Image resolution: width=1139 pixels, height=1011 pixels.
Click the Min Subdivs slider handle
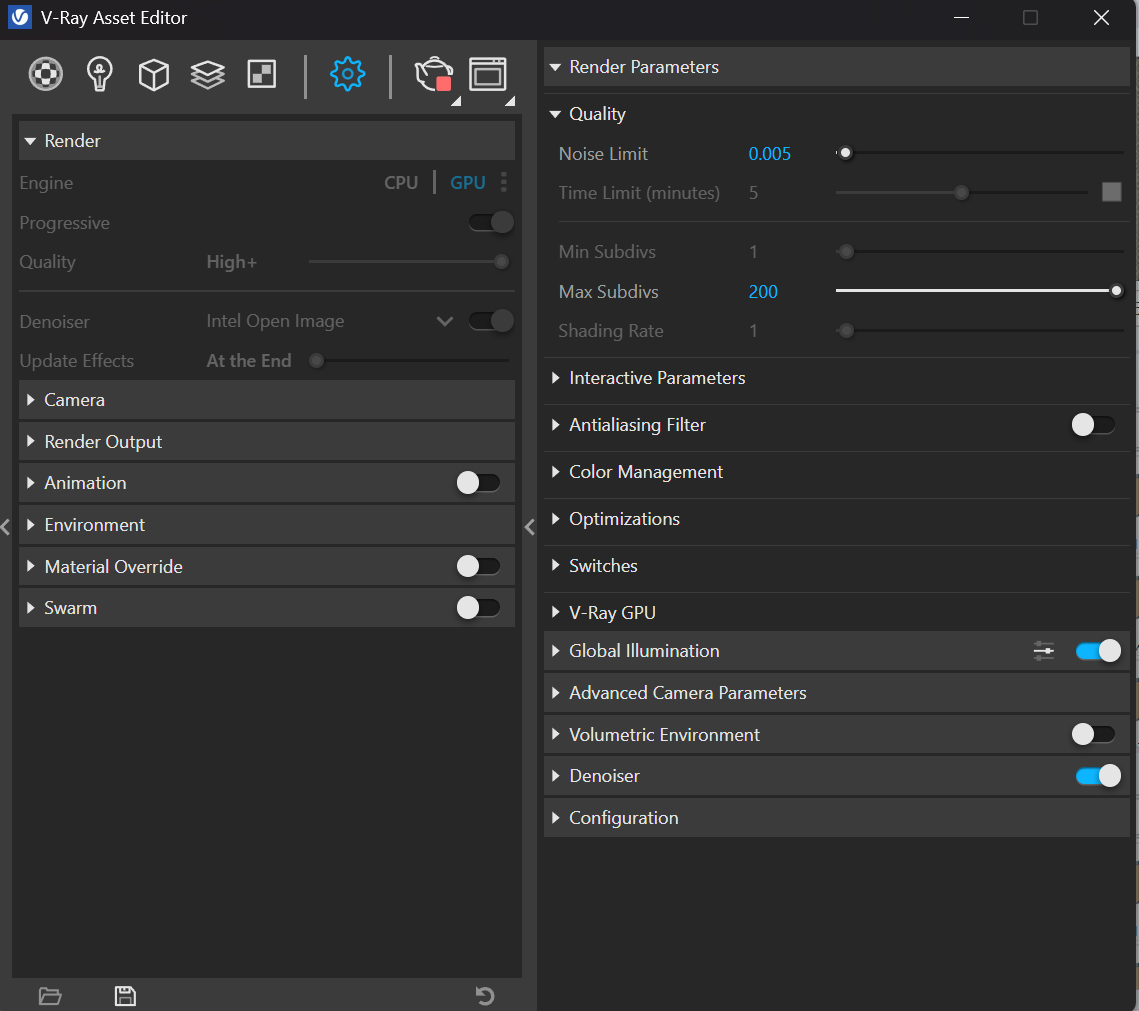(846, 252)
